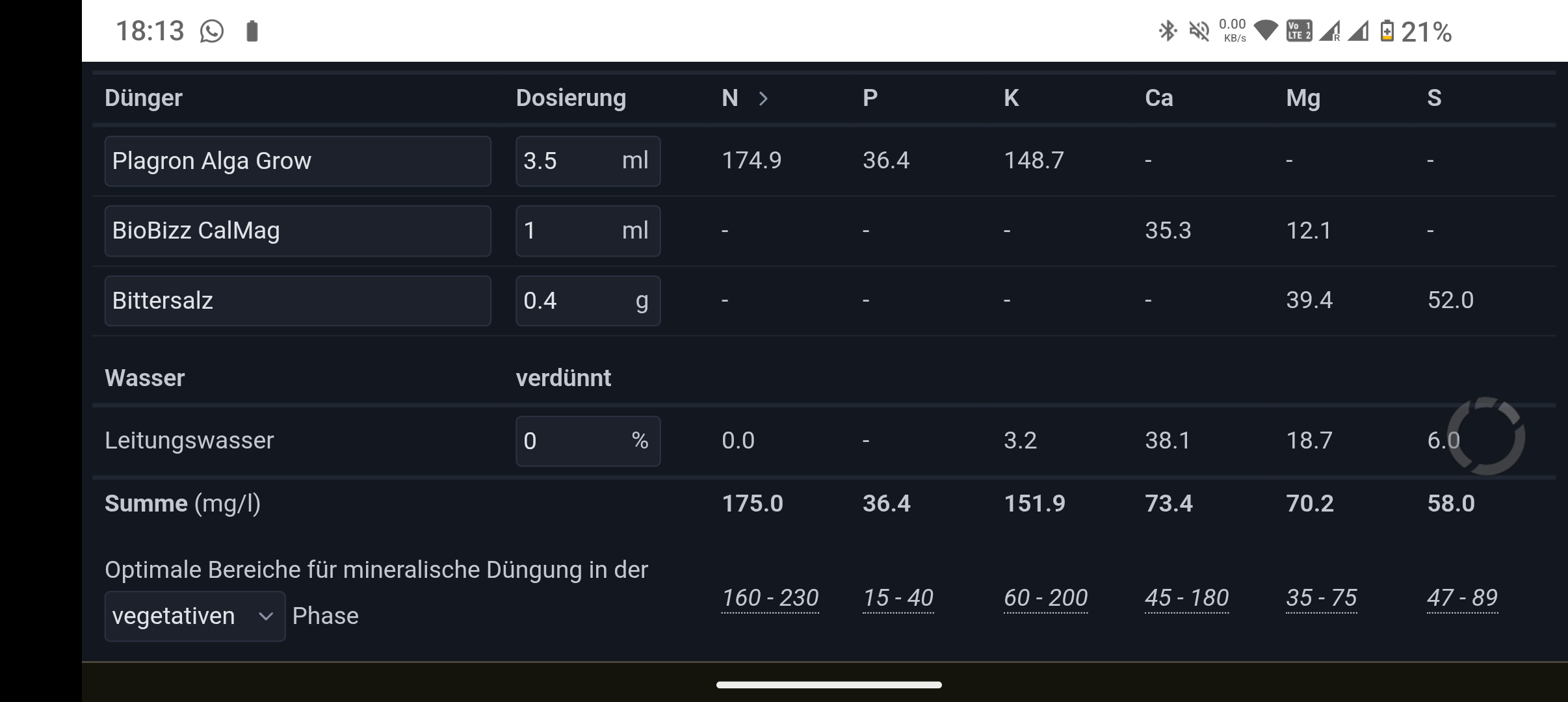Tap the WhatsApp notification icon

pos(212,31)
